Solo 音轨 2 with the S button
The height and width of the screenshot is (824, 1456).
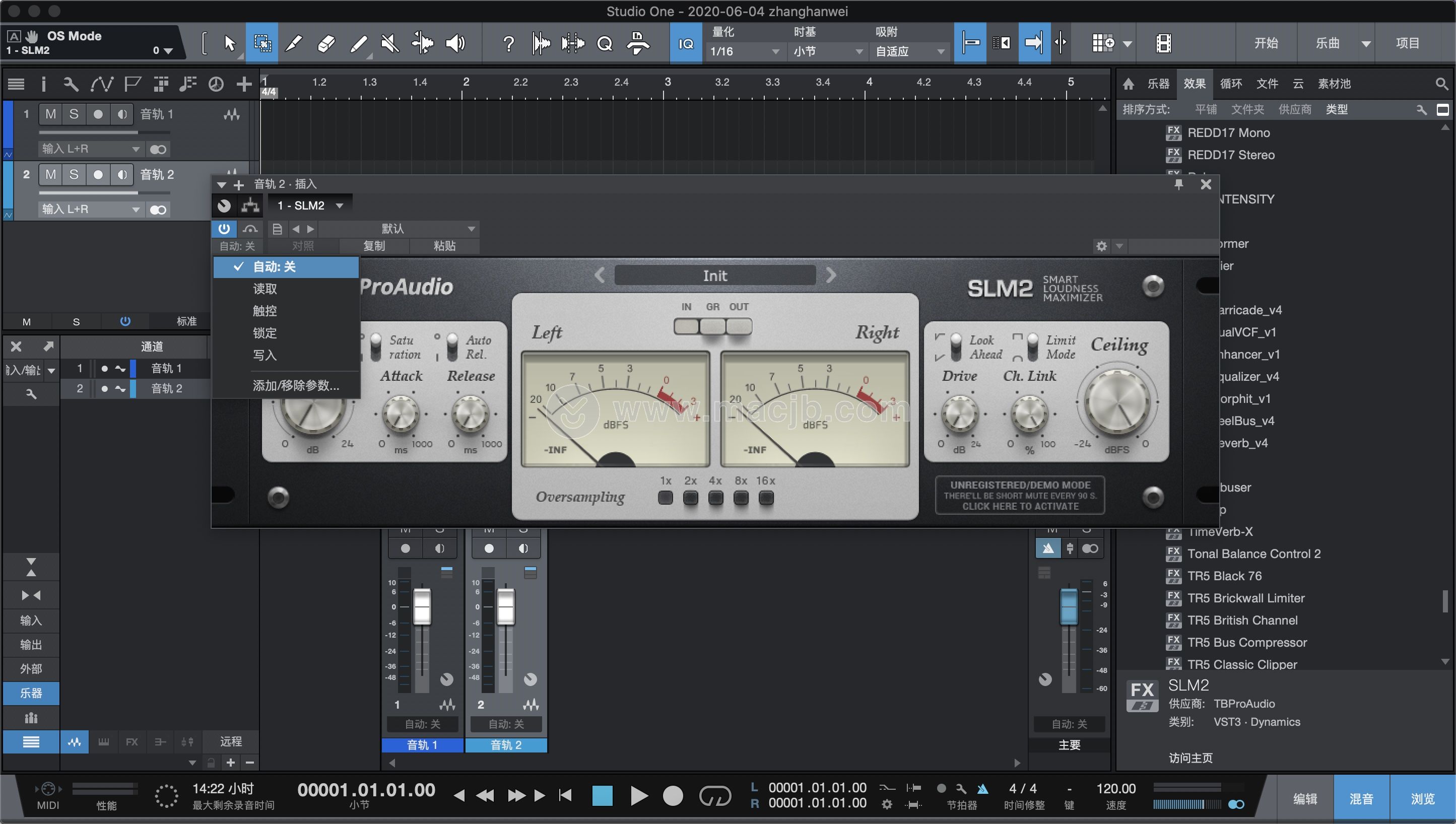point(74,174)
